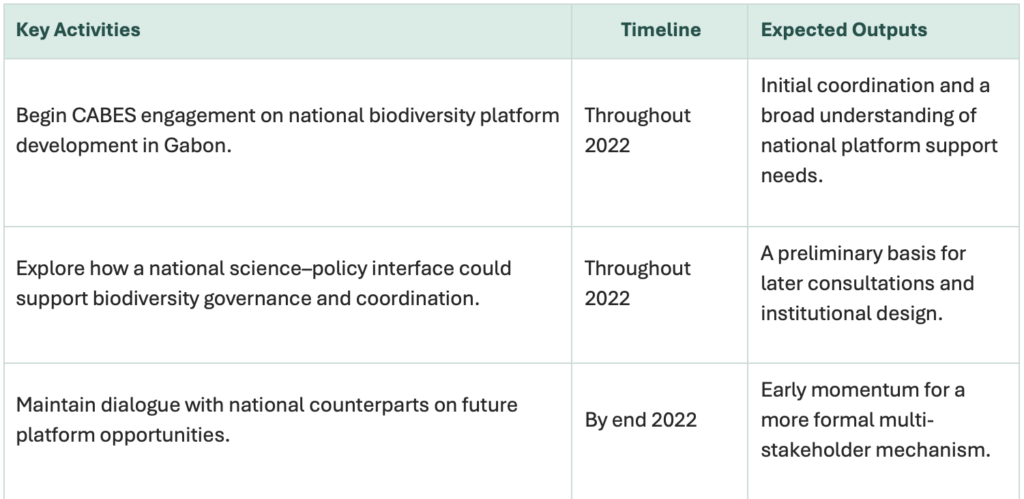This screenshot has width=1024, height=499.
Task: Select the preliminary basis expected output cell
Action: (x=867, y=283)
